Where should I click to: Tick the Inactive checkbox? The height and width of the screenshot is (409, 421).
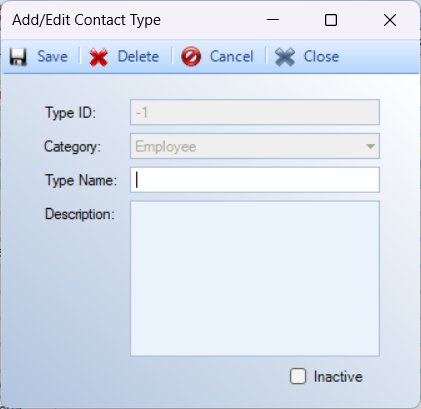click(298, 376)
